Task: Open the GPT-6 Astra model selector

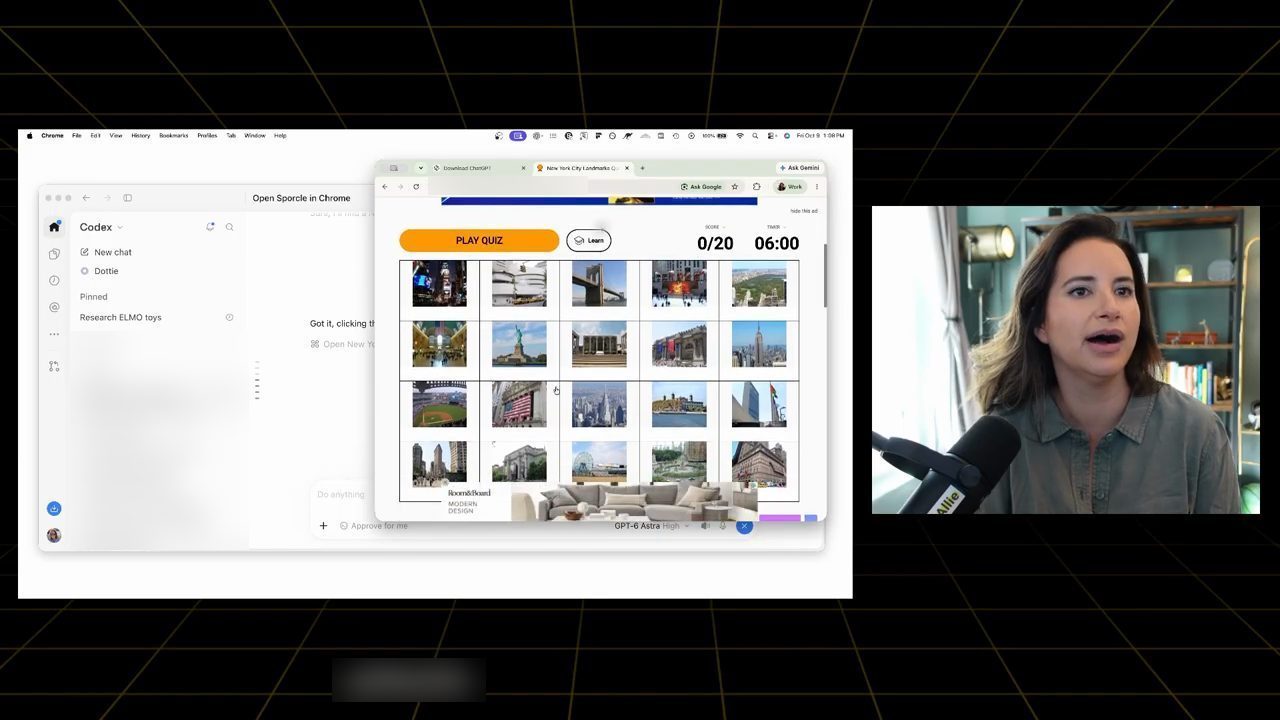Action: (651, 526)
